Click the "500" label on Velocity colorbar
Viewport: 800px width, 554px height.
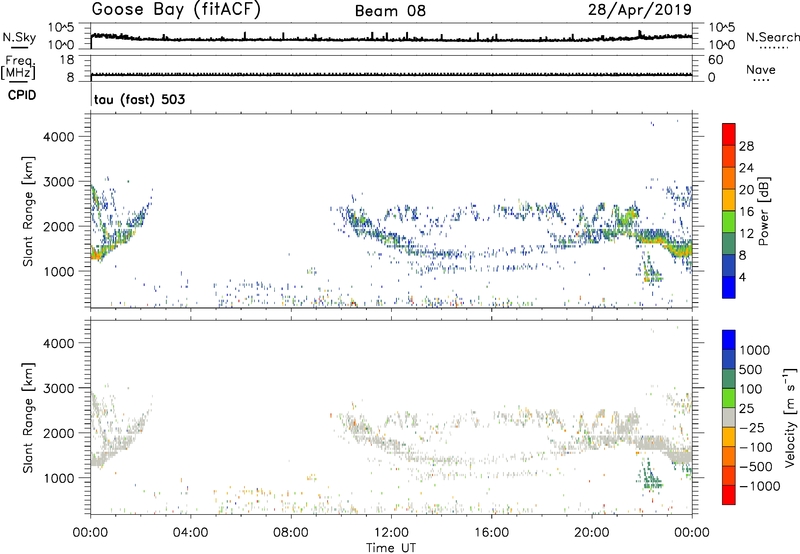point(751,369)
